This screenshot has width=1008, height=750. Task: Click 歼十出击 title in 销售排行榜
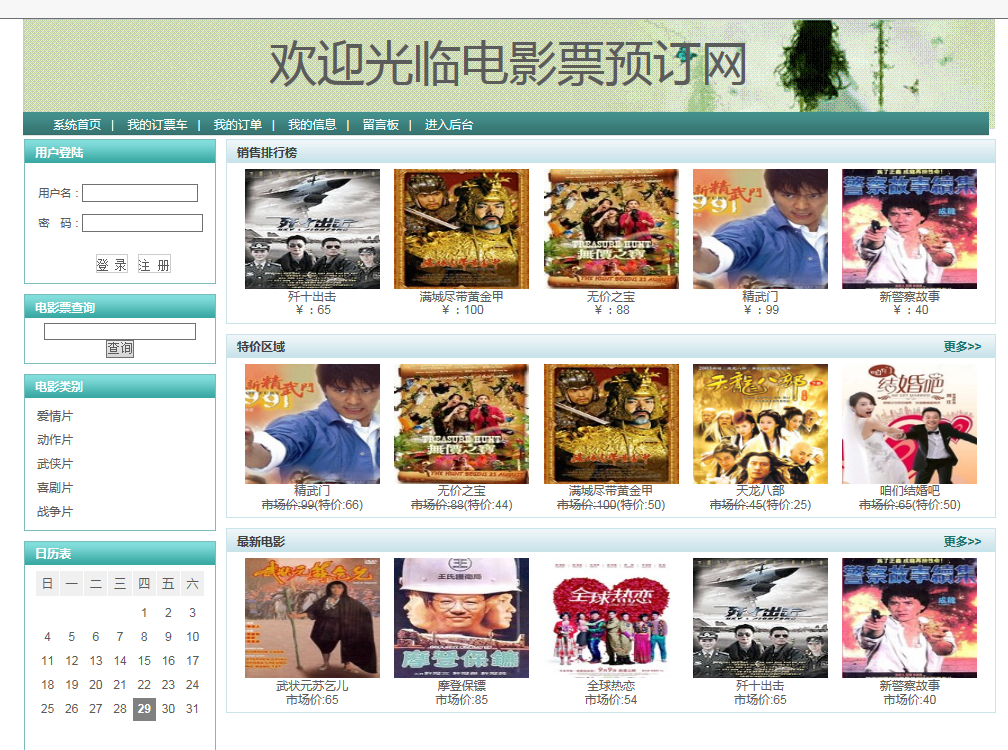pos(312,296)
